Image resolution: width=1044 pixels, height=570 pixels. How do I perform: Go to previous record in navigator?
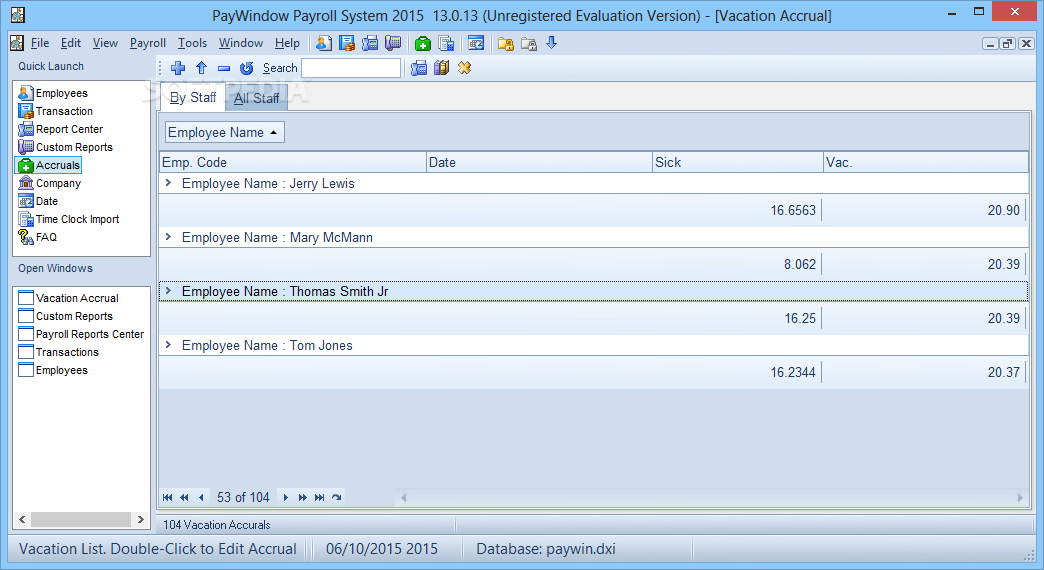(x=201, y=497)
